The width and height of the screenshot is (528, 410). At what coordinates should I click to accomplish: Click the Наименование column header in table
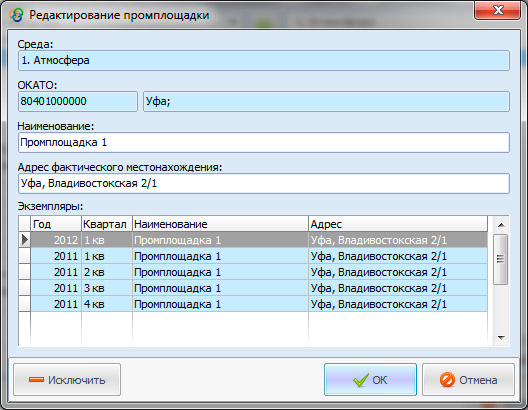coord(220,224)
